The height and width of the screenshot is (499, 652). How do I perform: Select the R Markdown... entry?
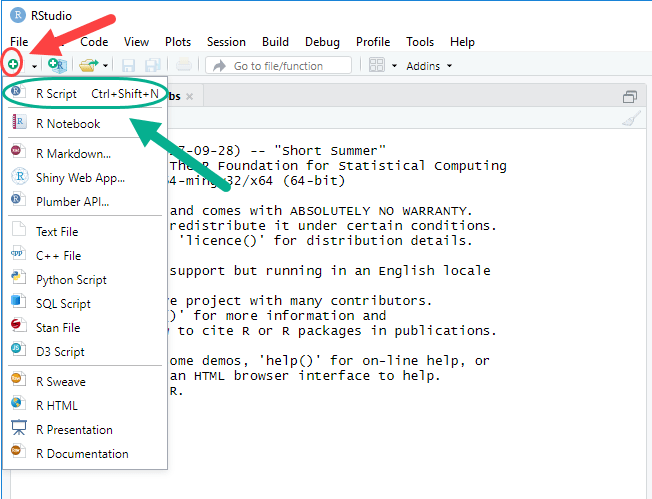[85, 154]
